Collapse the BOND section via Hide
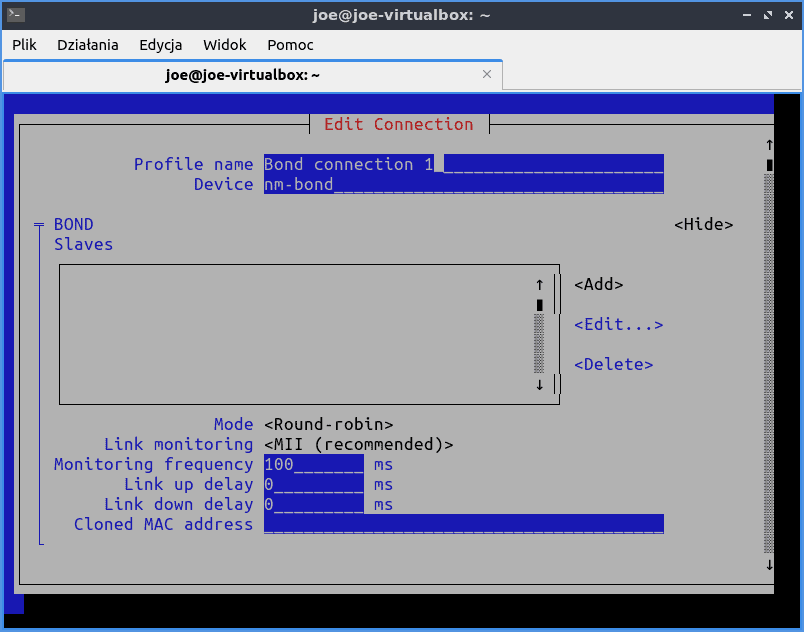Screen dimensions: 804x632 704,224
